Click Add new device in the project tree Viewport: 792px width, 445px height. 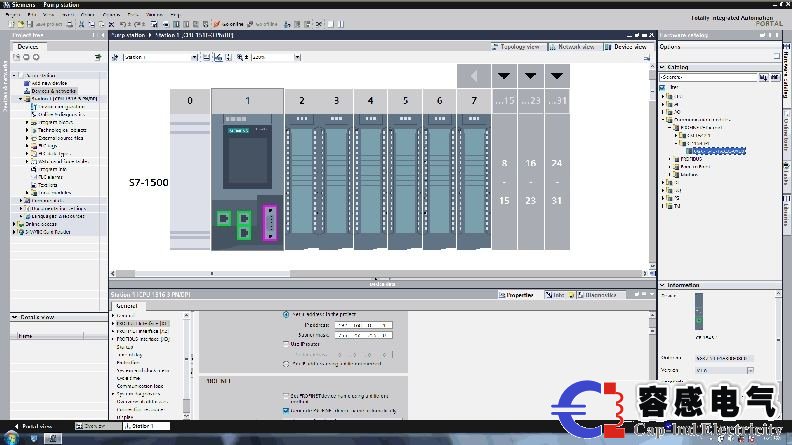point(49,83)
